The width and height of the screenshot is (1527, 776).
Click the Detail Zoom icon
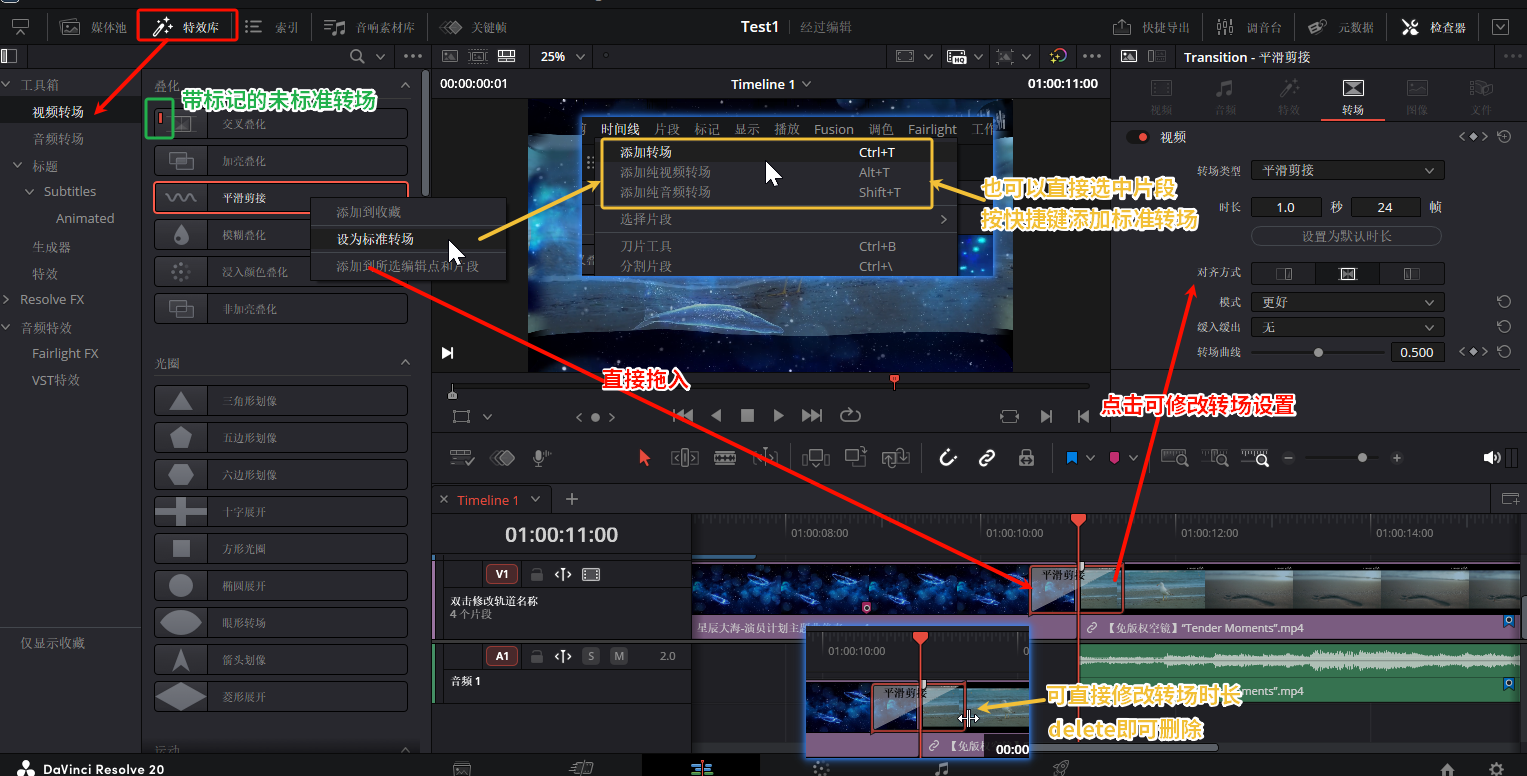pyautogui.click(x=1216, y=458)
